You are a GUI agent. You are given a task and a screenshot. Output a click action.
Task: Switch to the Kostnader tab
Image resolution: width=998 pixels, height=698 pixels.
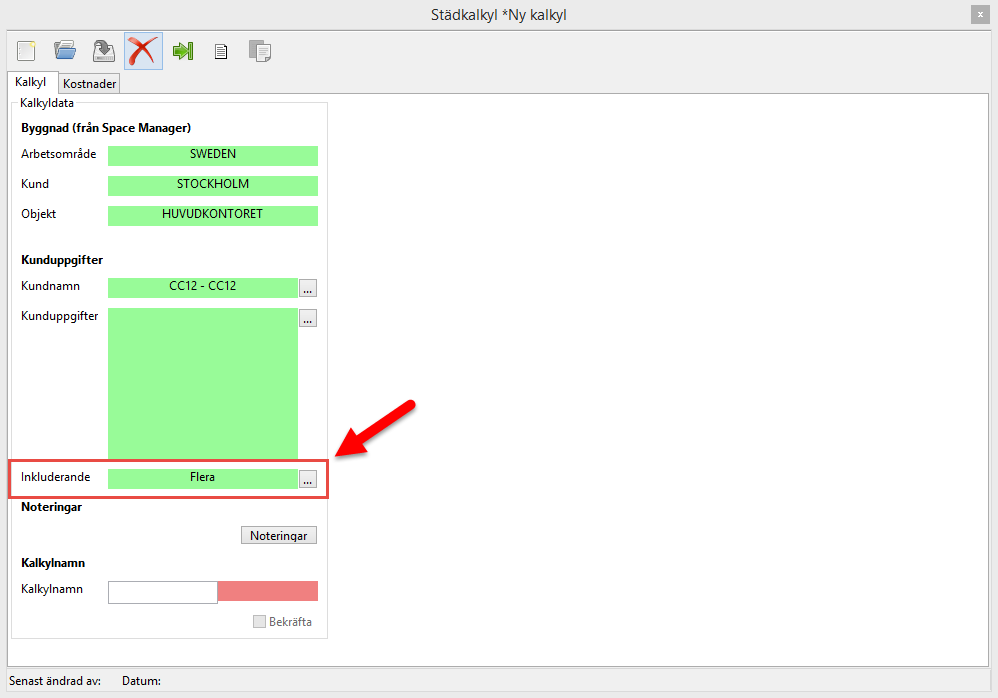click(89, 84)
